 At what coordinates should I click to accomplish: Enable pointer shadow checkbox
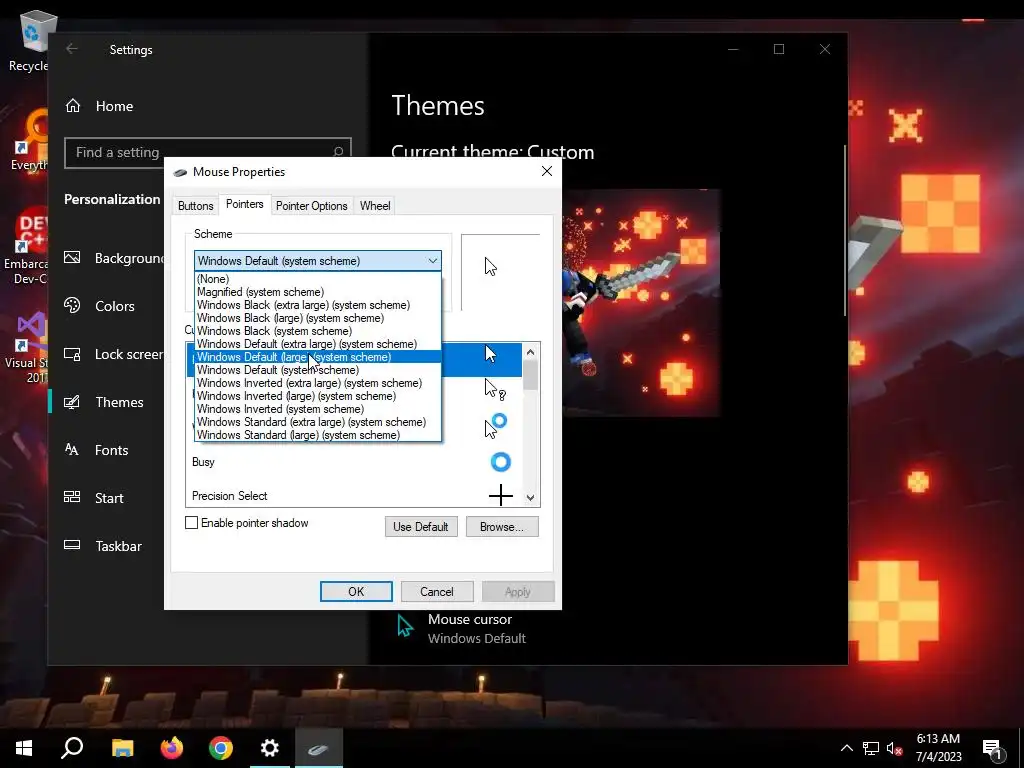(191, 522)
